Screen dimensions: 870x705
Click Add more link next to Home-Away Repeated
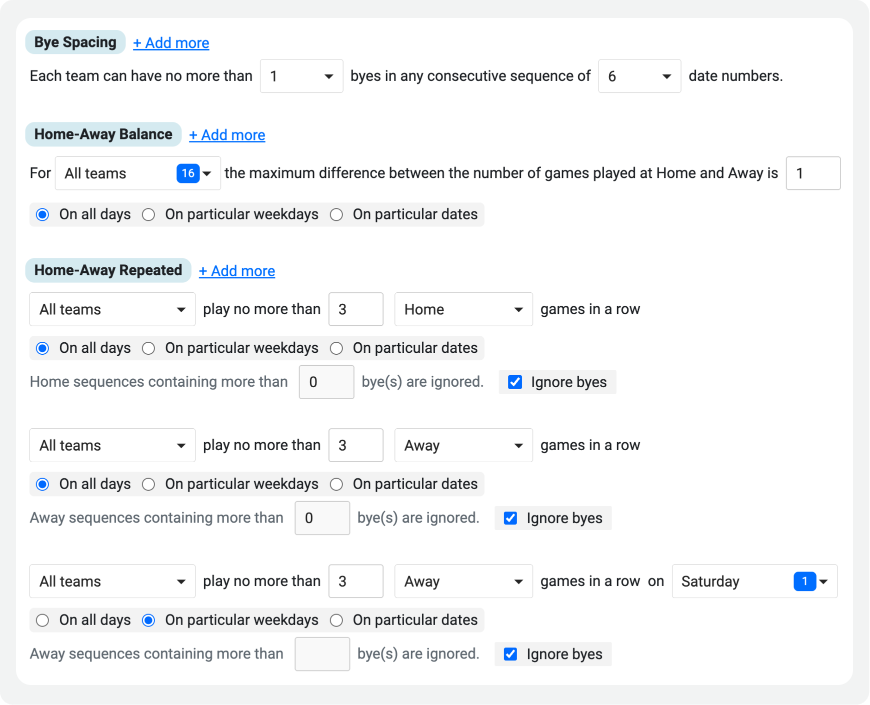(237, 271)
